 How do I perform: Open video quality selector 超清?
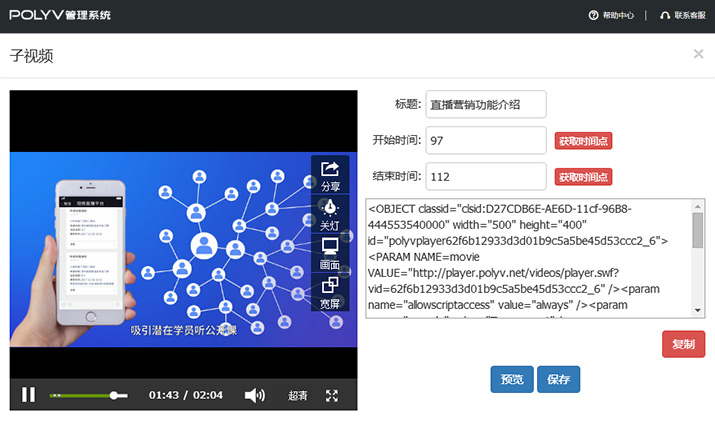[x=298, y=396]
